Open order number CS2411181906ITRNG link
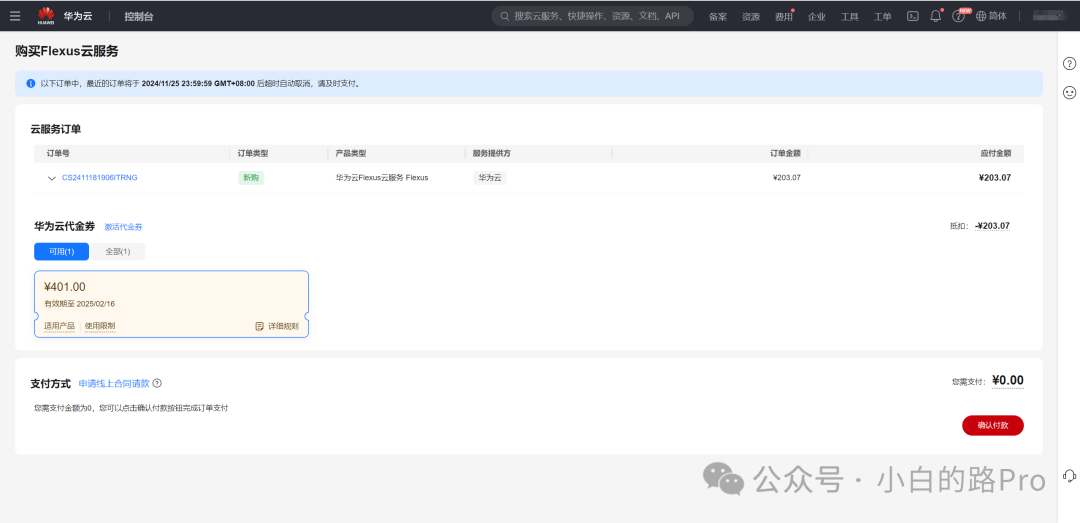 [100, 178]
